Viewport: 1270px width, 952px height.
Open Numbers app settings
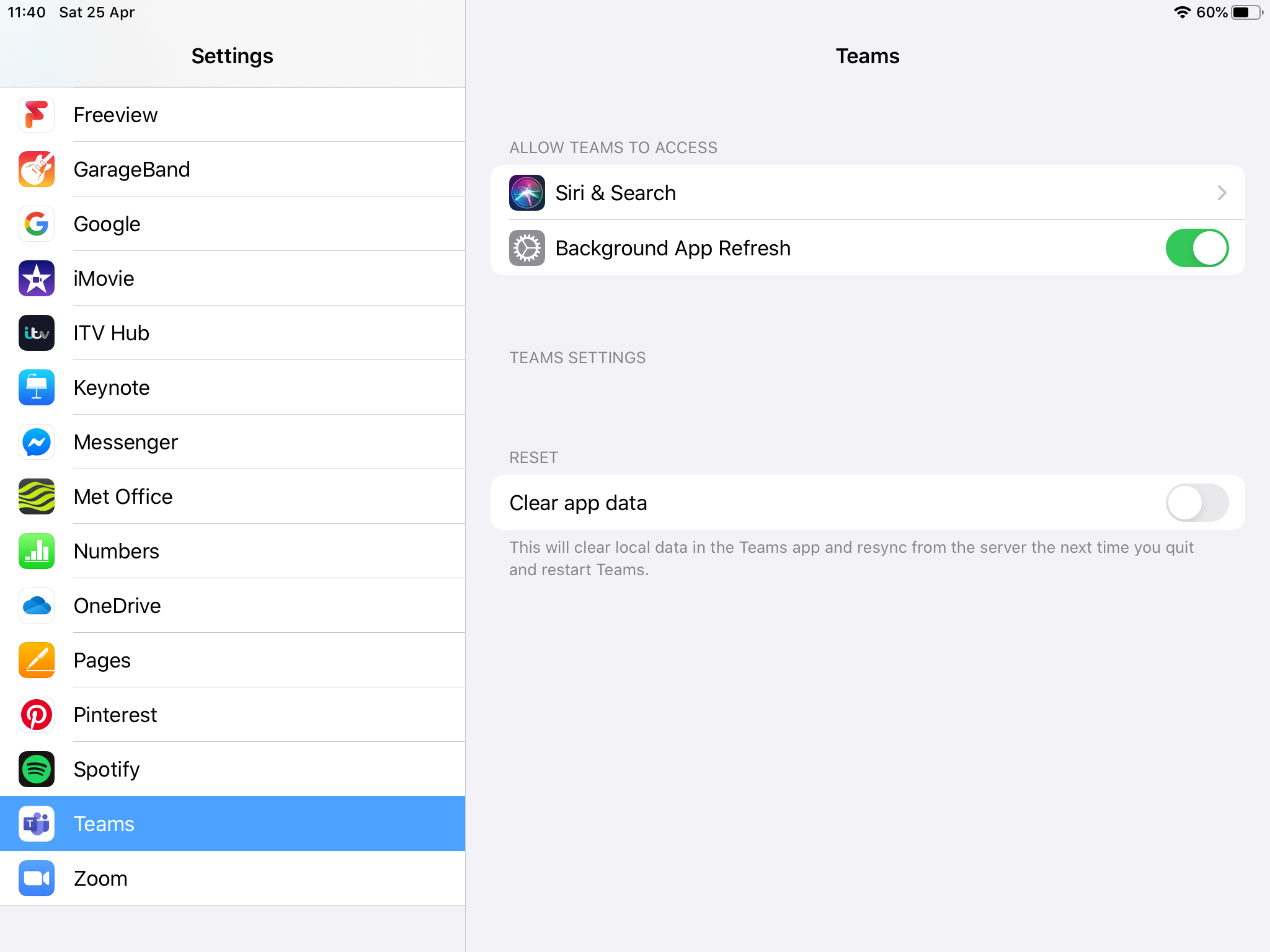[x=233, y=551]
